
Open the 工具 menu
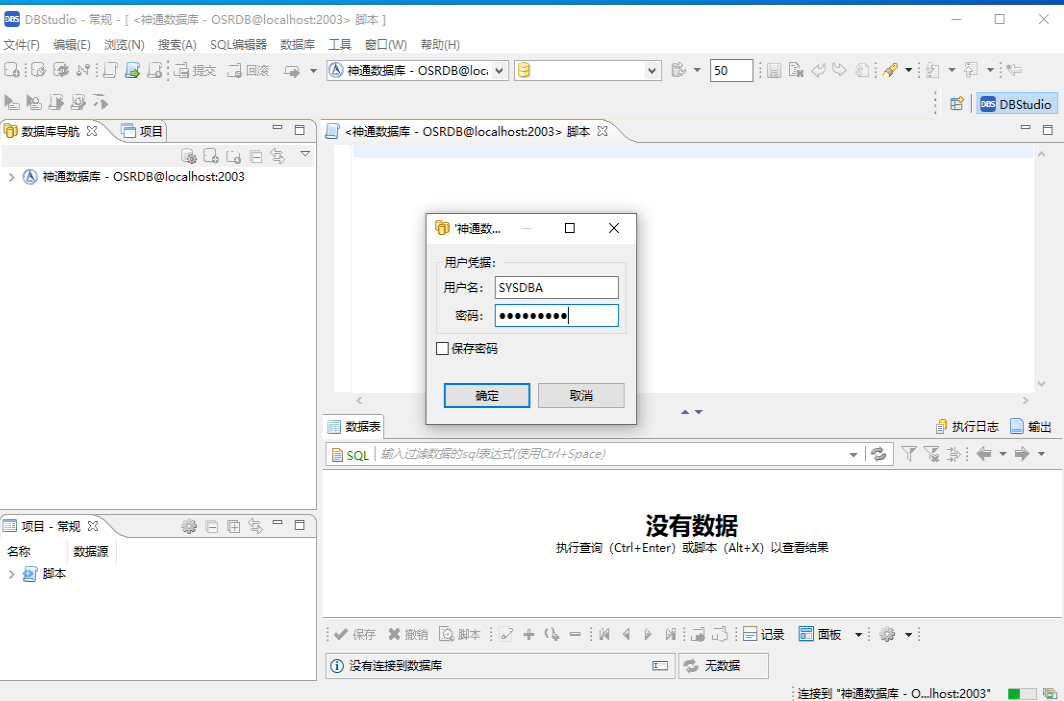[x=340, y=45]
